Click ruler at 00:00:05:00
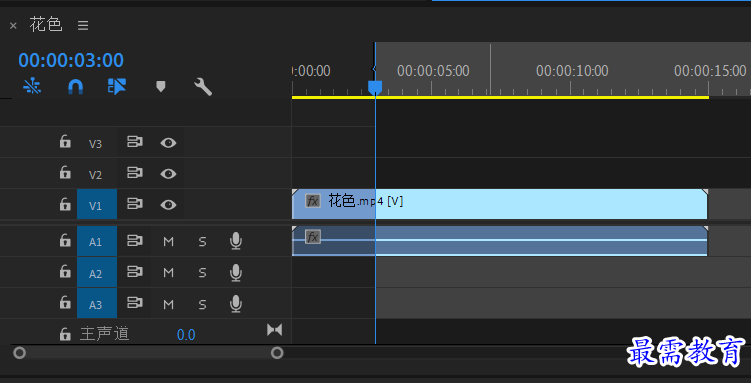This screenshot has height=383, width=751. click(433, 71)
